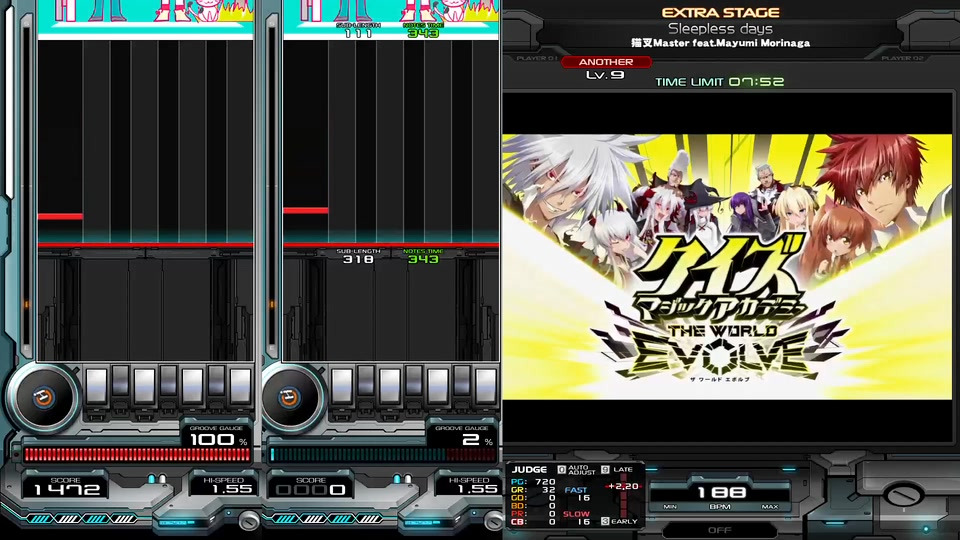Select the ANOTHER difficulty badge

606,62
